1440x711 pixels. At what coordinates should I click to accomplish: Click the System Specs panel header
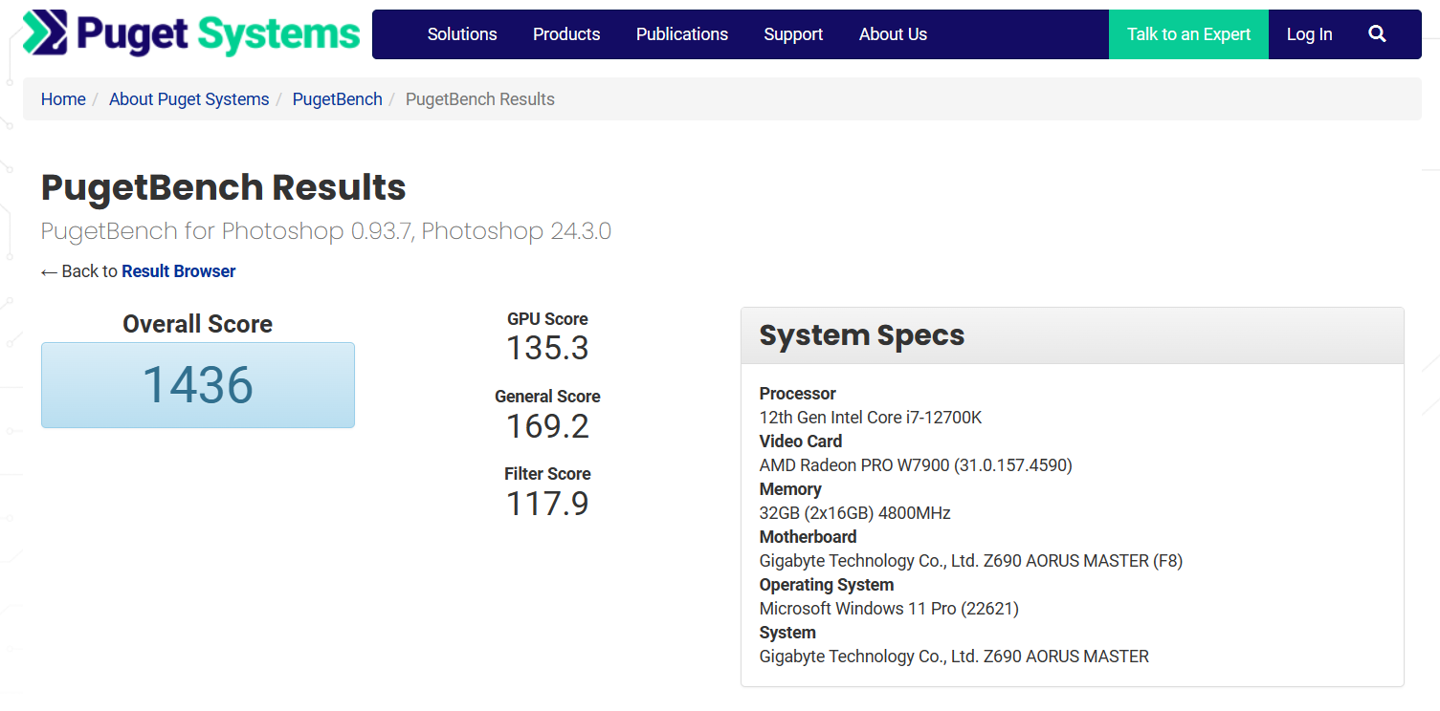pos(861,335)
